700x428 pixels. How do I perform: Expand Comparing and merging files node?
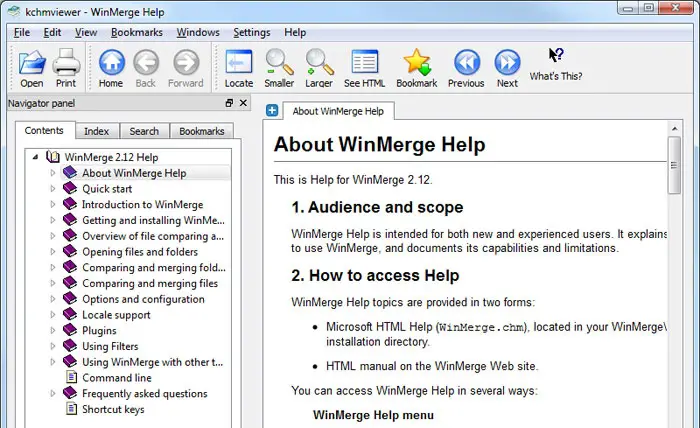[53, 283]
